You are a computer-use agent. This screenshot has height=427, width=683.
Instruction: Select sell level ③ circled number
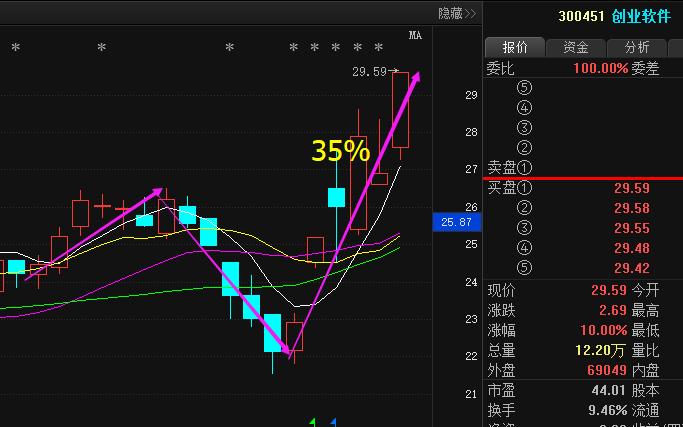coord(525,128)
